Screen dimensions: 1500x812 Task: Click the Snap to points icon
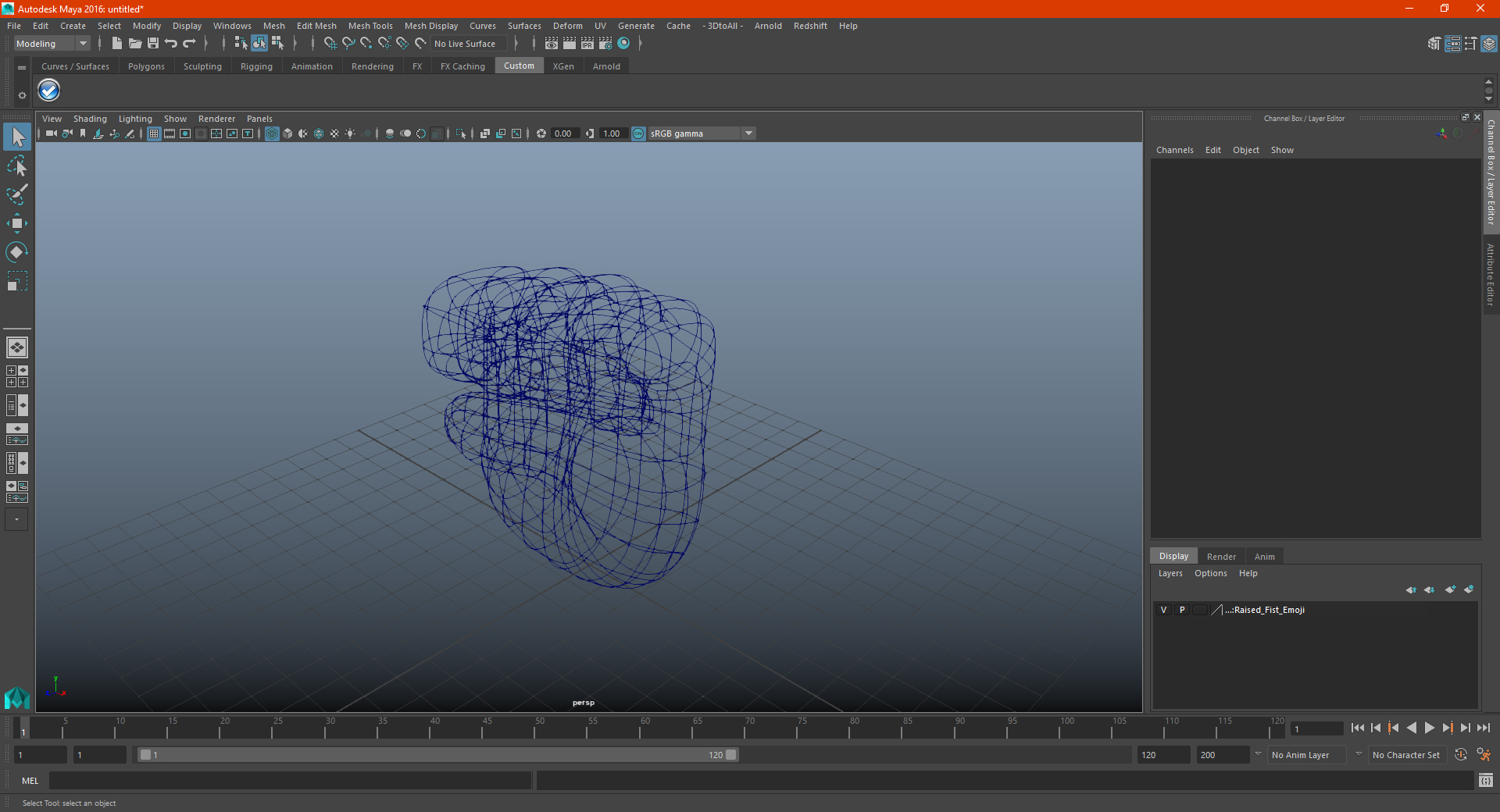366,44
